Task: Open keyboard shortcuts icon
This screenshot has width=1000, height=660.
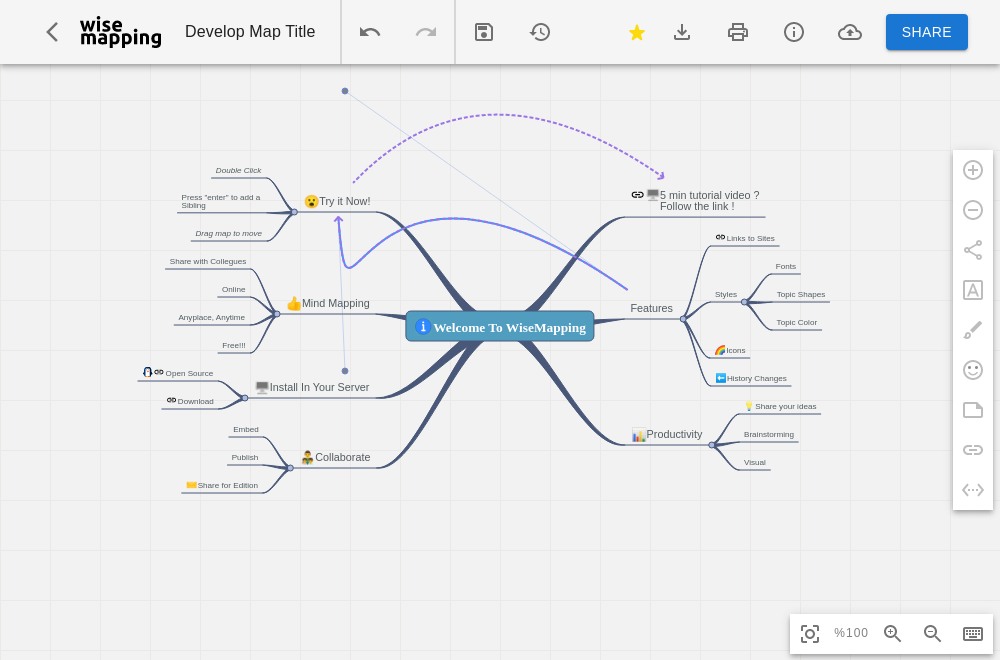Action: tap(973, 633)
